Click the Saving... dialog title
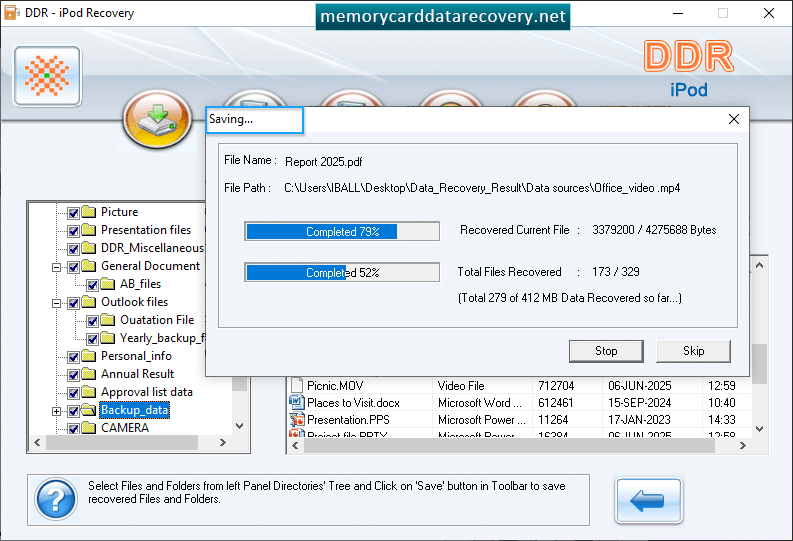Image resolution: width=793 pixels, height=541 pixels. [231, 119]
